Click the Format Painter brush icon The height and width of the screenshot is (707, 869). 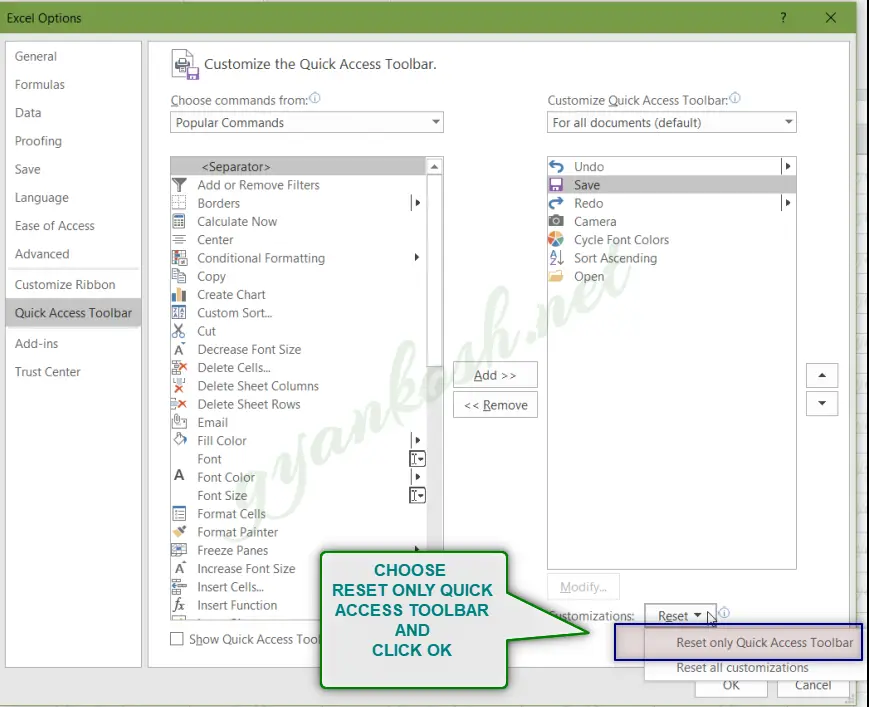coord(179,532)
